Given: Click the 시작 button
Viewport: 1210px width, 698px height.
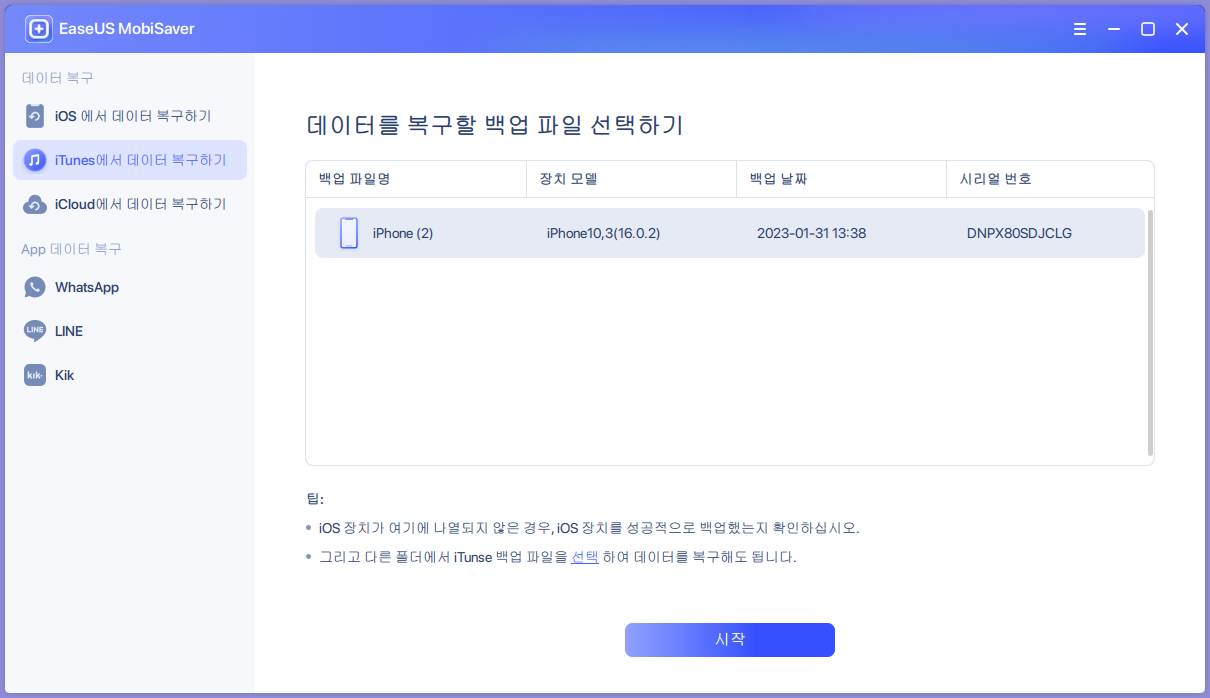Looking at the screenshot, I should point(729,640).
